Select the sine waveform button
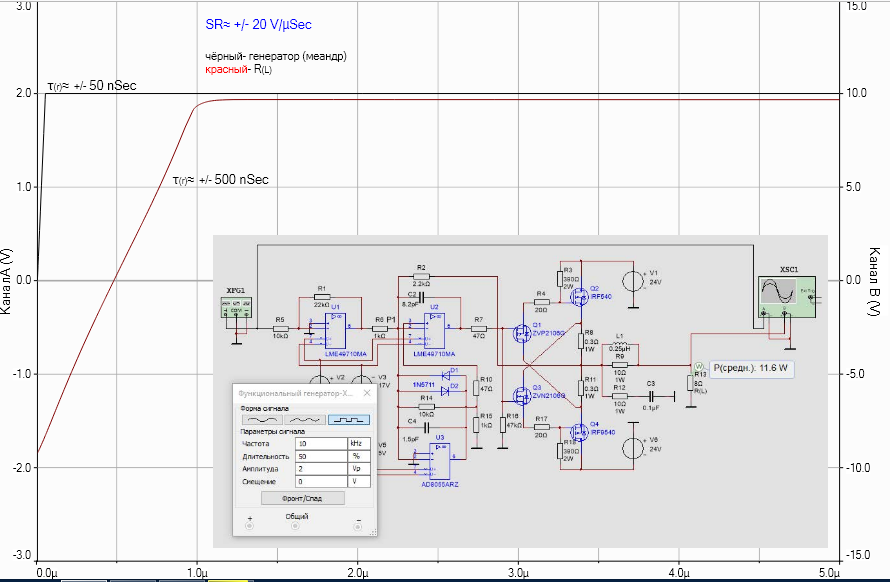This screenshot has width=890, height=582. pyautogui.click(x=262, y=420)
